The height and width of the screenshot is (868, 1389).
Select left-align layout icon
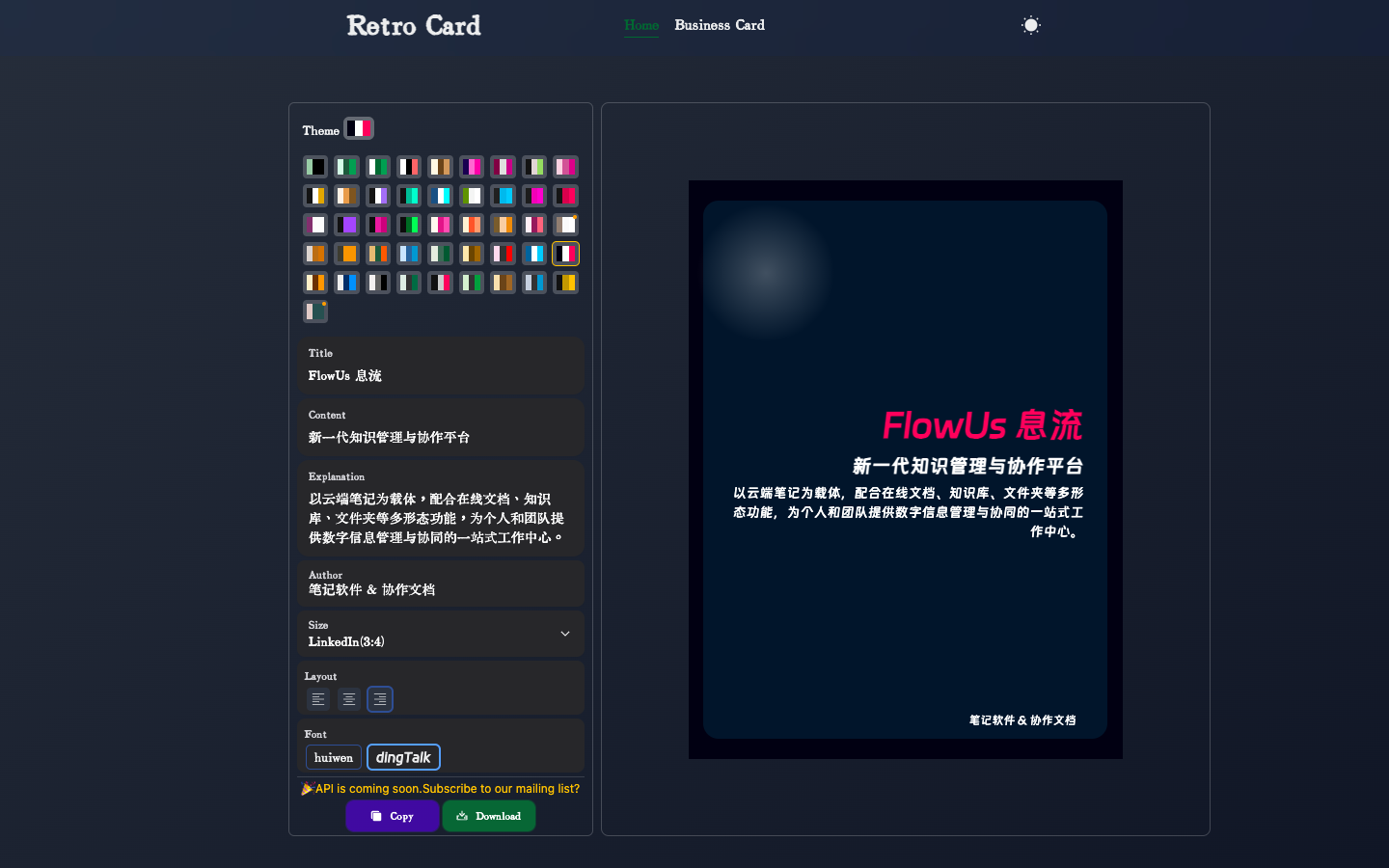(x=318, y=699)
